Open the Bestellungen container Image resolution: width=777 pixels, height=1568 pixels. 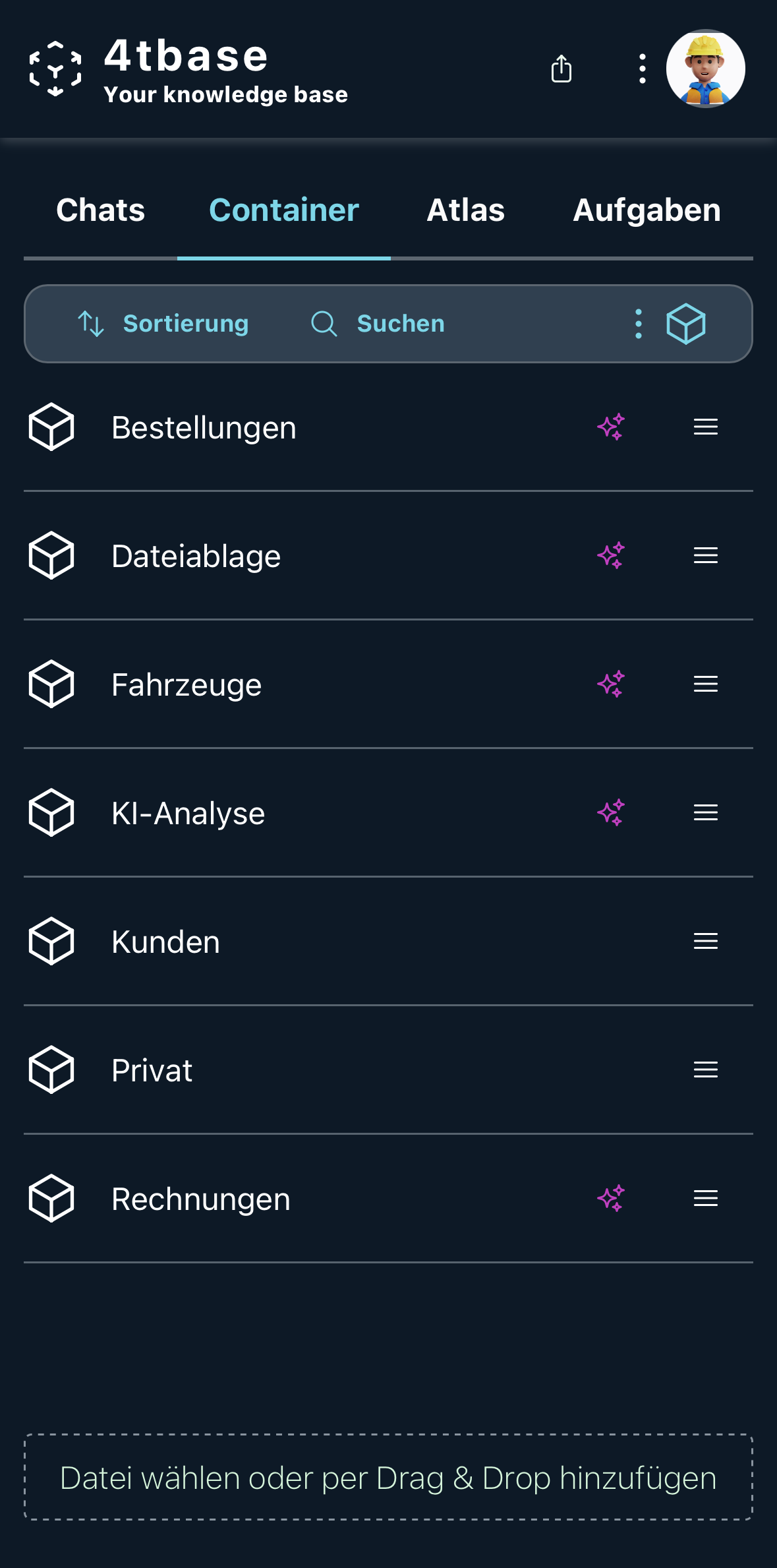click(204, 428)
